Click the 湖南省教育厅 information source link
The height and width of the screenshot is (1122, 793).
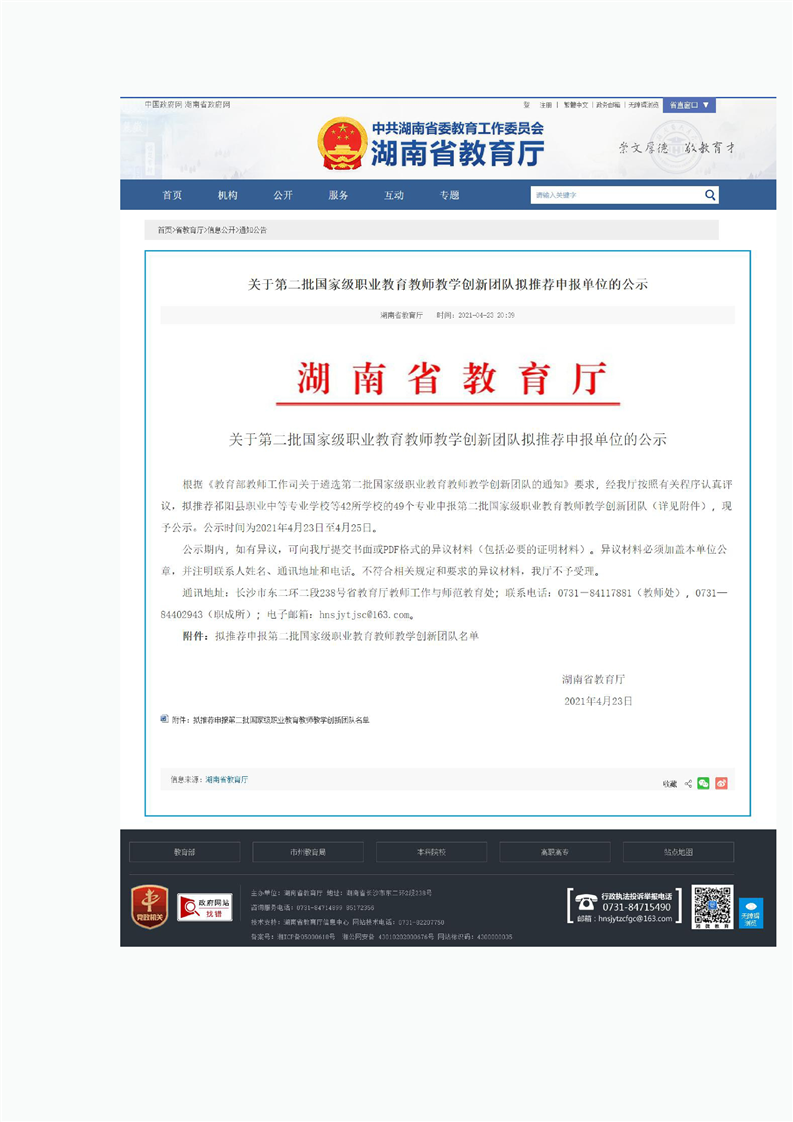tap(226, 778)
